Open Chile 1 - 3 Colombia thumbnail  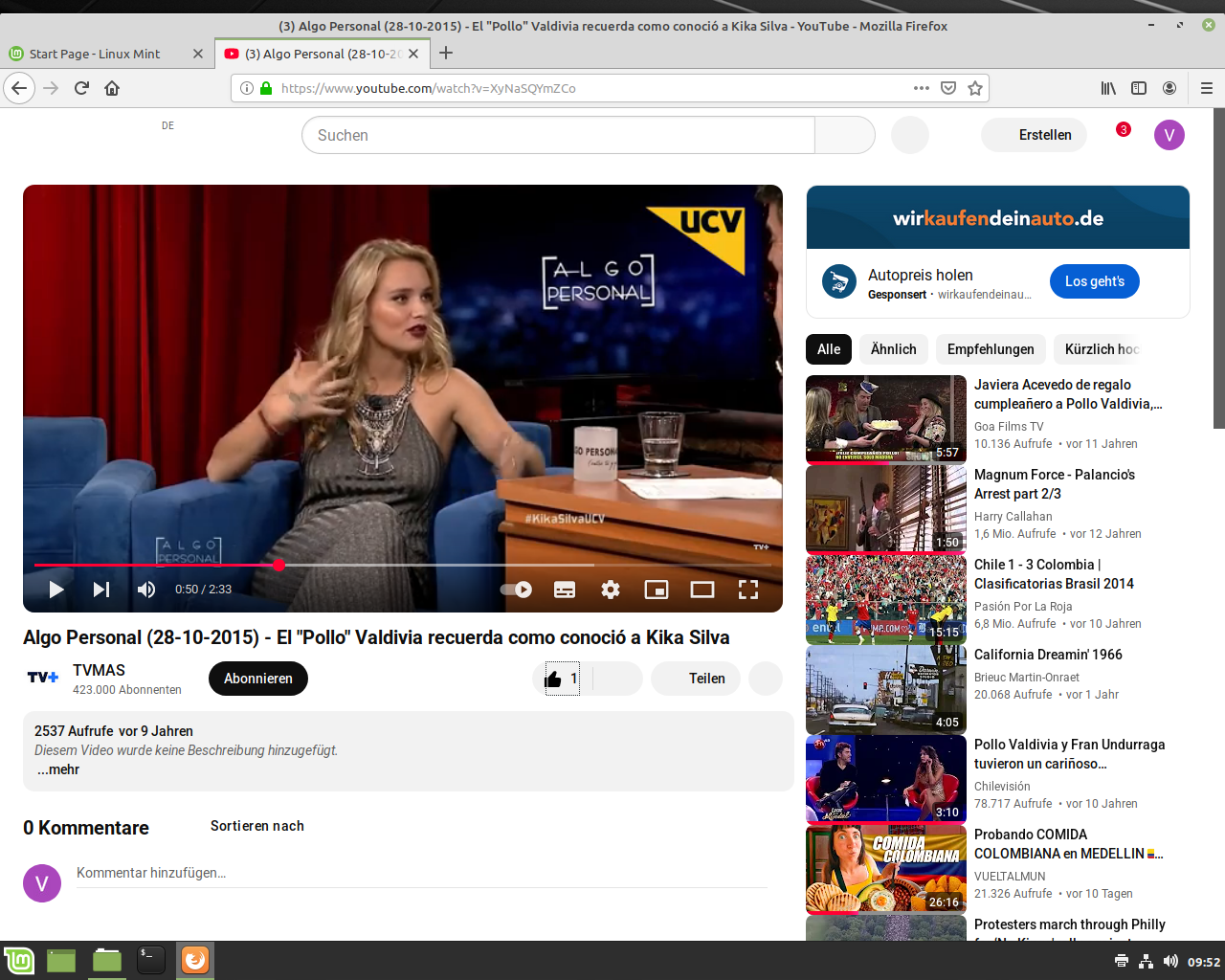click(886, 600)
